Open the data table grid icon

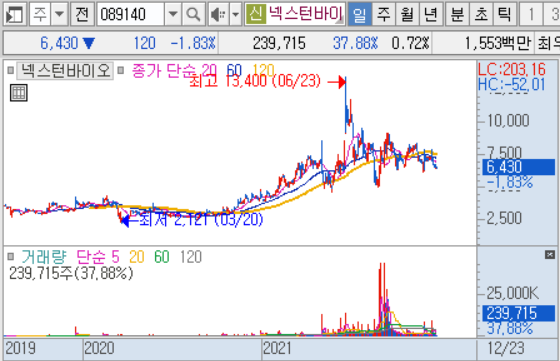coord(19,93)
